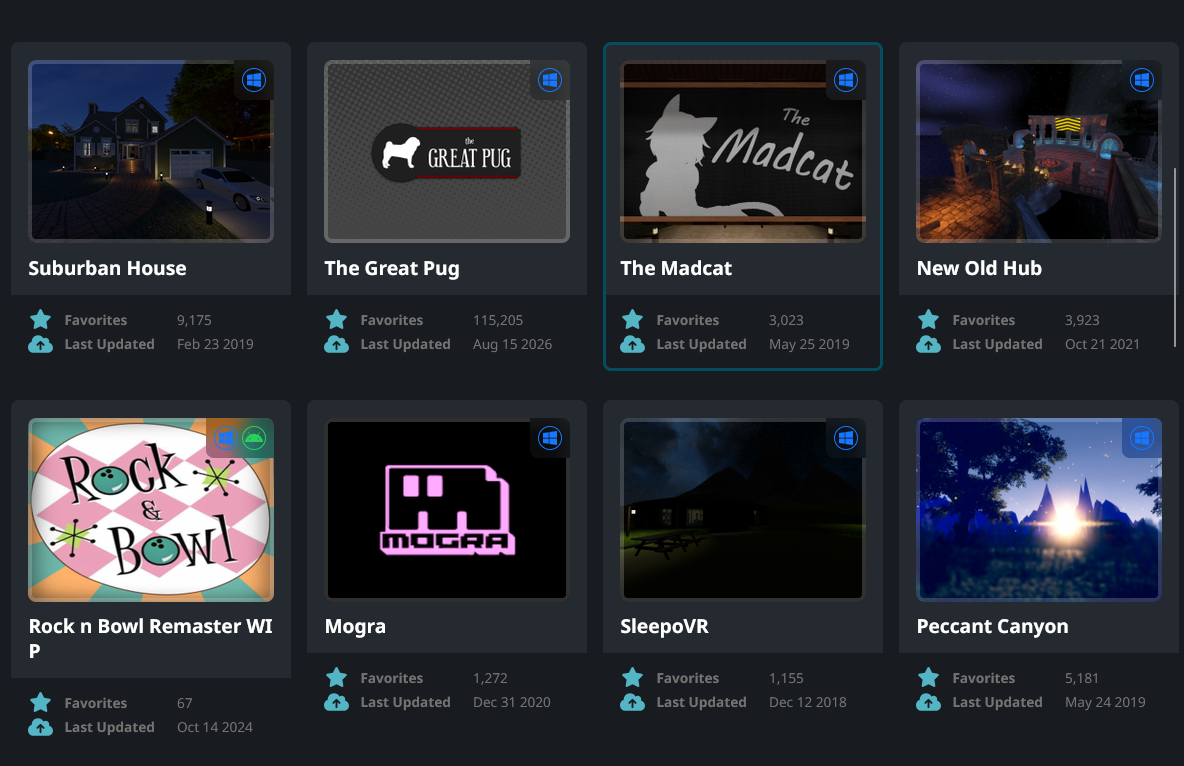The height and width of the screenshot is (766, 1184).
Task: Select favorites count 1,272
Action: tap(490, 678)
